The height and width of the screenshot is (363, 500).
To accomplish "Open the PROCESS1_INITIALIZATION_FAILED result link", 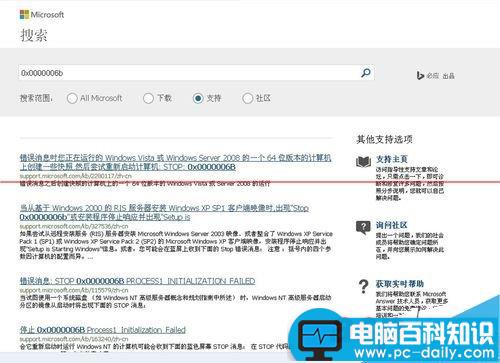I will pyautogui.click(x=137, y=281).
